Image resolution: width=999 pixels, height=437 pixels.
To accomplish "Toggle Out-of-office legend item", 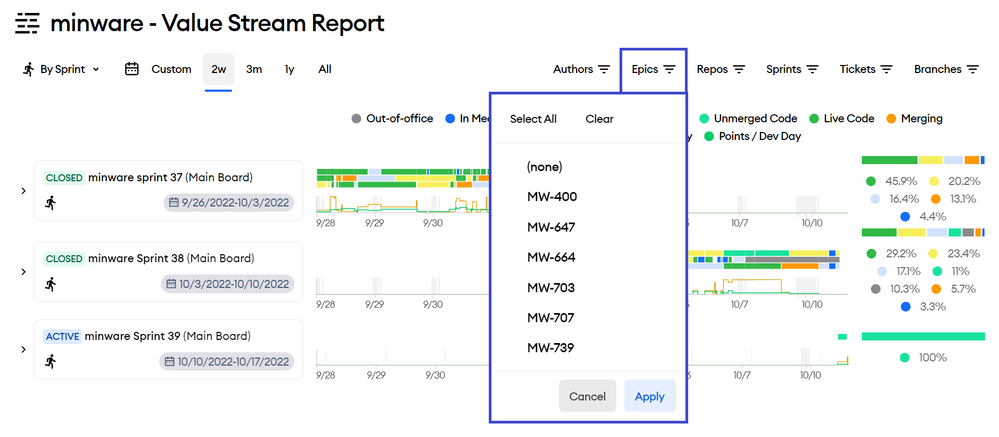I will [x=392, y=118].
